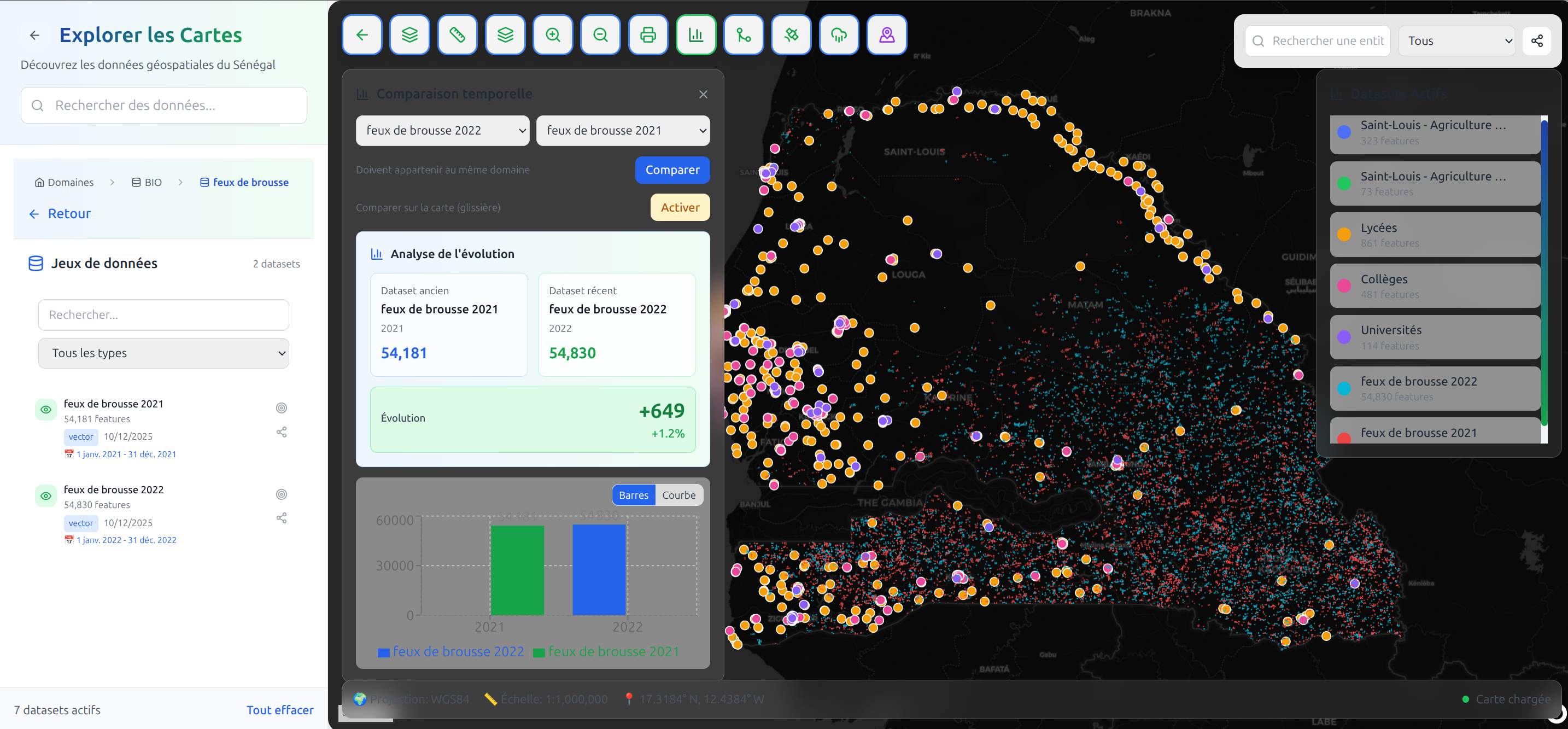Click the share icon next to Tous dropdown
Screen dimensions: 1568x729
pyautogui.click(x=1536, y=41)
